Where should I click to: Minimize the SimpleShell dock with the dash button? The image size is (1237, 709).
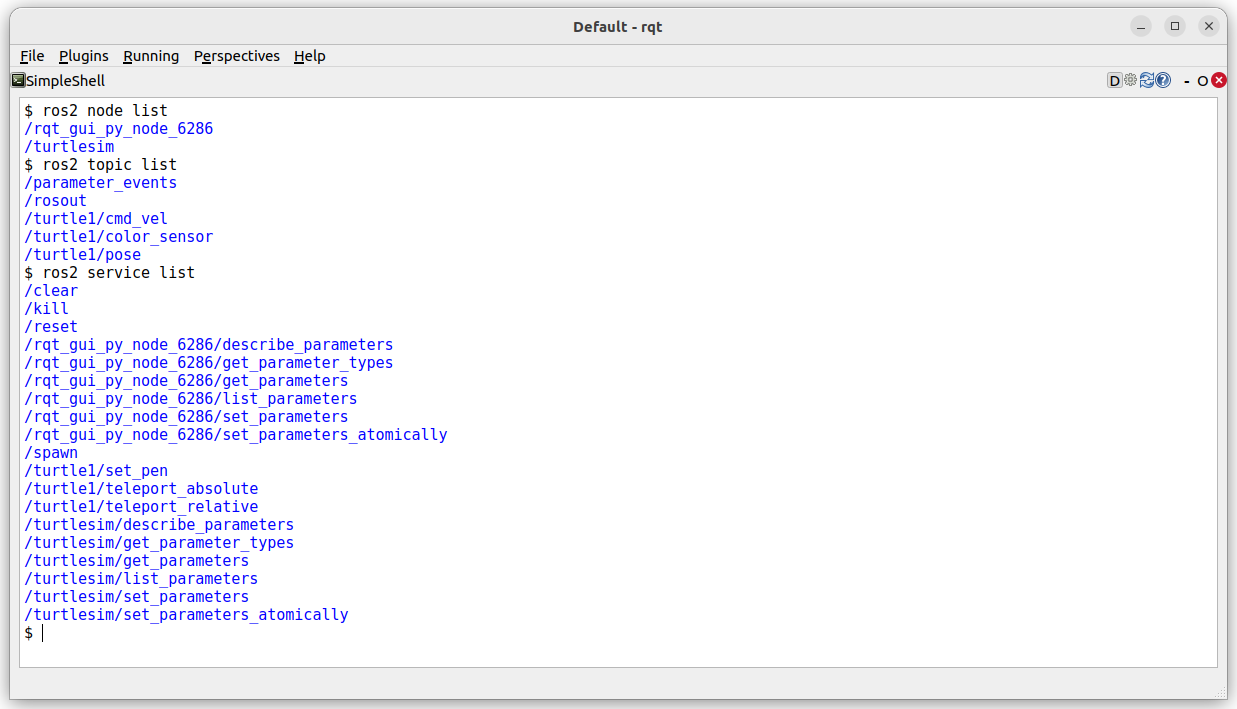click(x=1187, y=81)
